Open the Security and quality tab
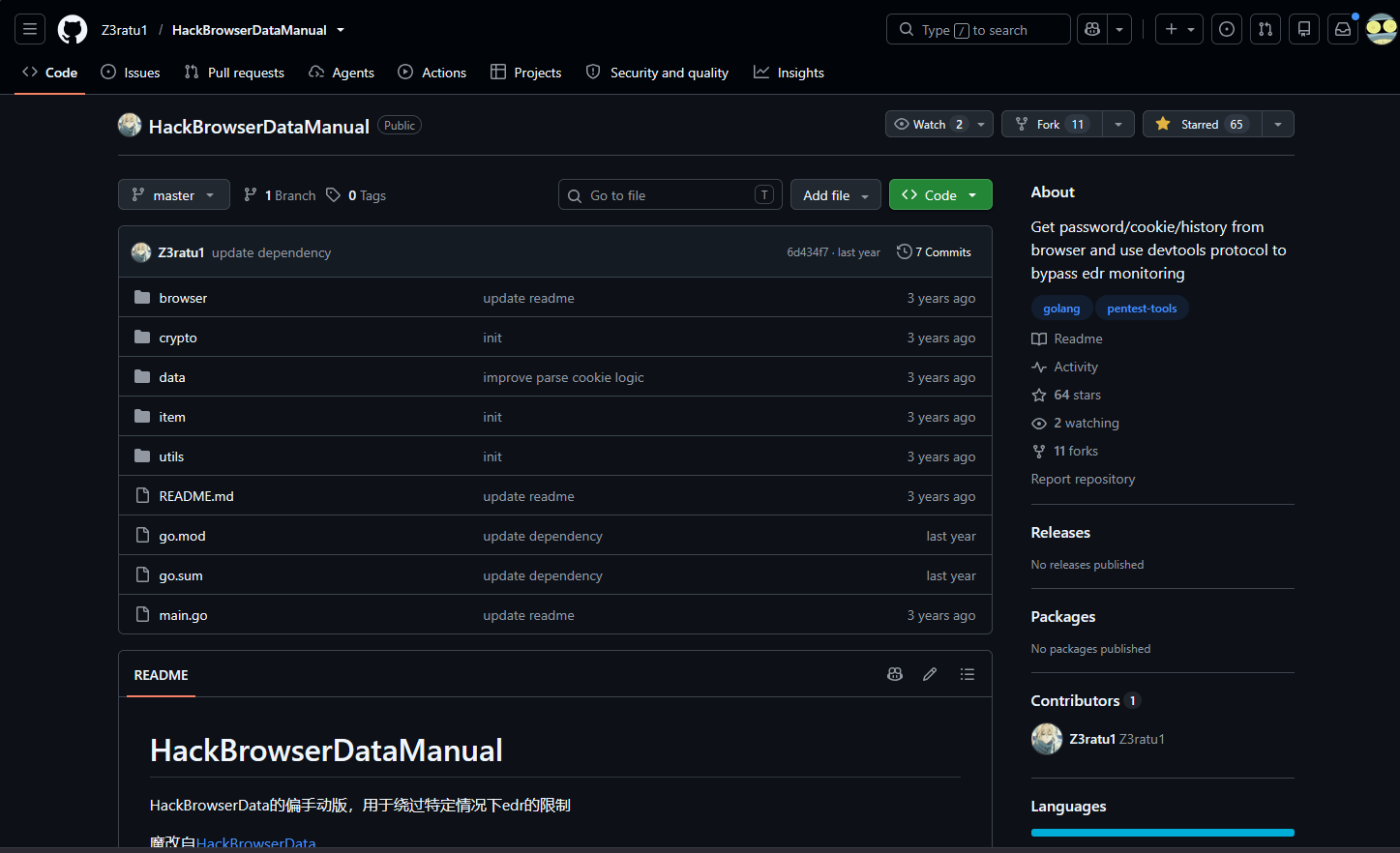This screenshot has width=1400, height=853. [x=658, y=73]
